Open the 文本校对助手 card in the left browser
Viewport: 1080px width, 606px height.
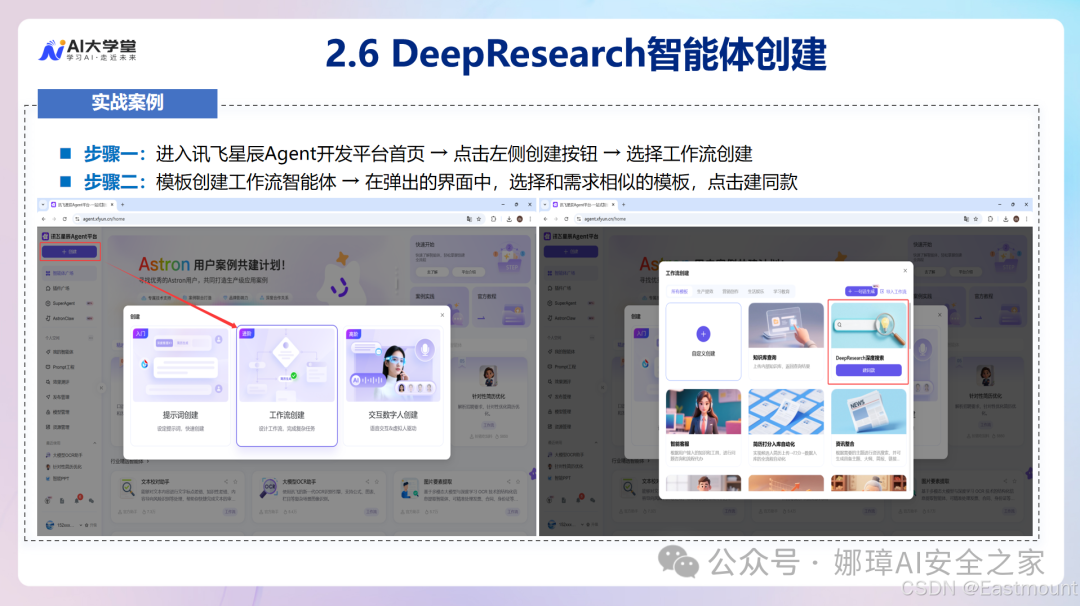pos(178,497)
